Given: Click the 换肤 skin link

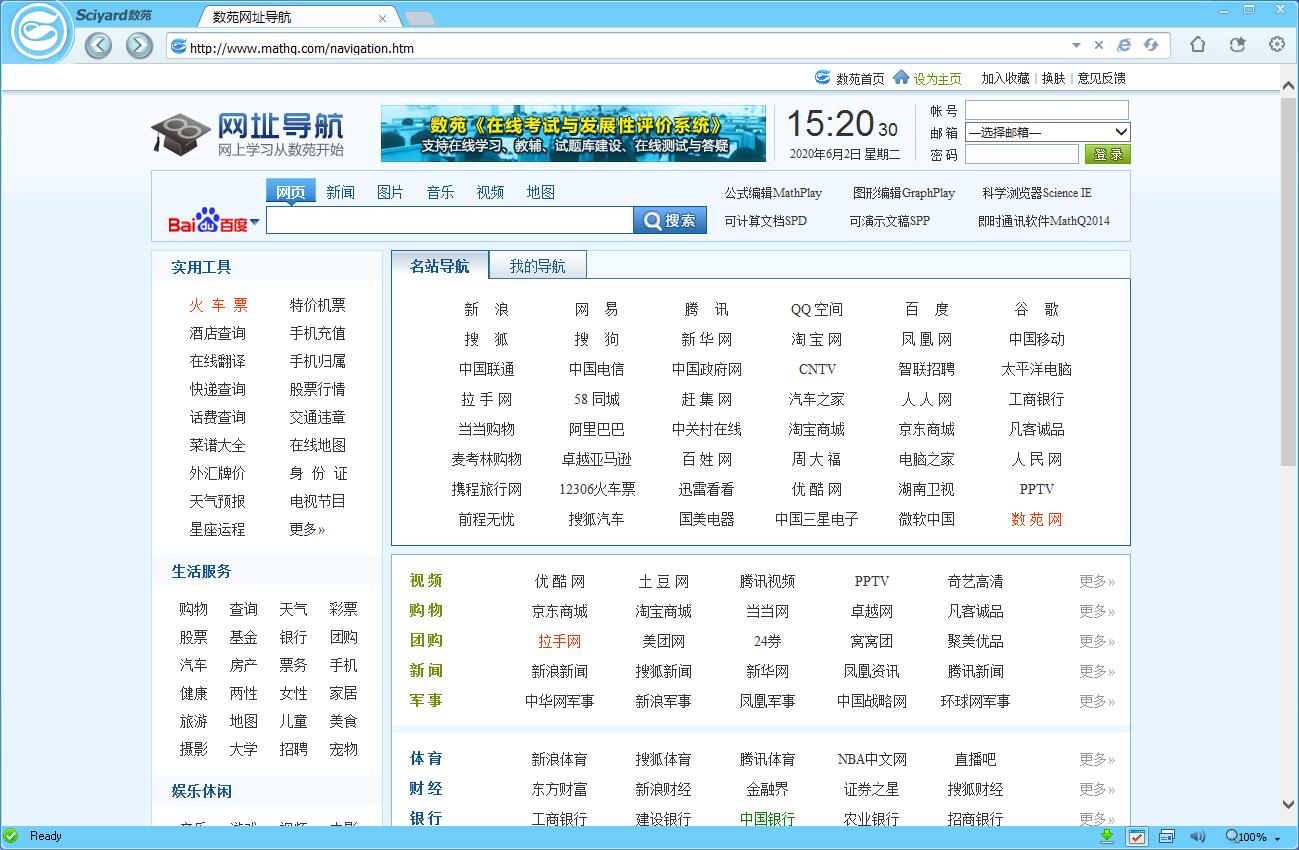Looking at the screenshot, I should pos(1054,78).
